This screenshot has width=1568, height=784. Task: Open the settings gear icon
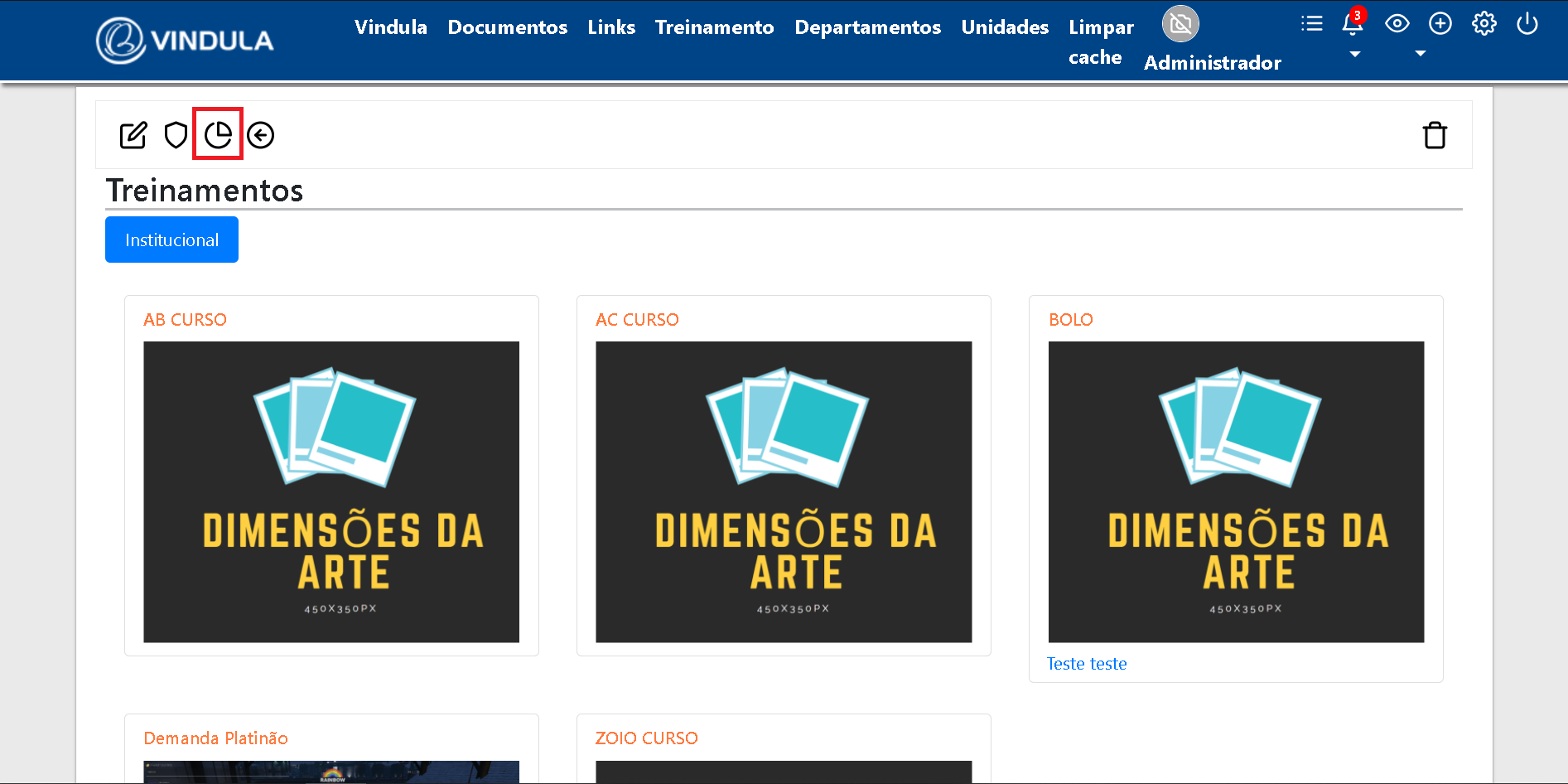pyautogui.click(x=1484, y=24)
